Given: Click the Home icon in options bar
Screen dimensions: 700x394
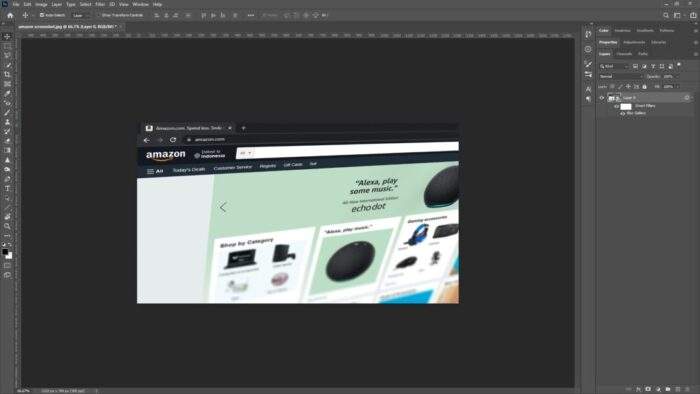Looking at the screenshot, I should 10,15.
